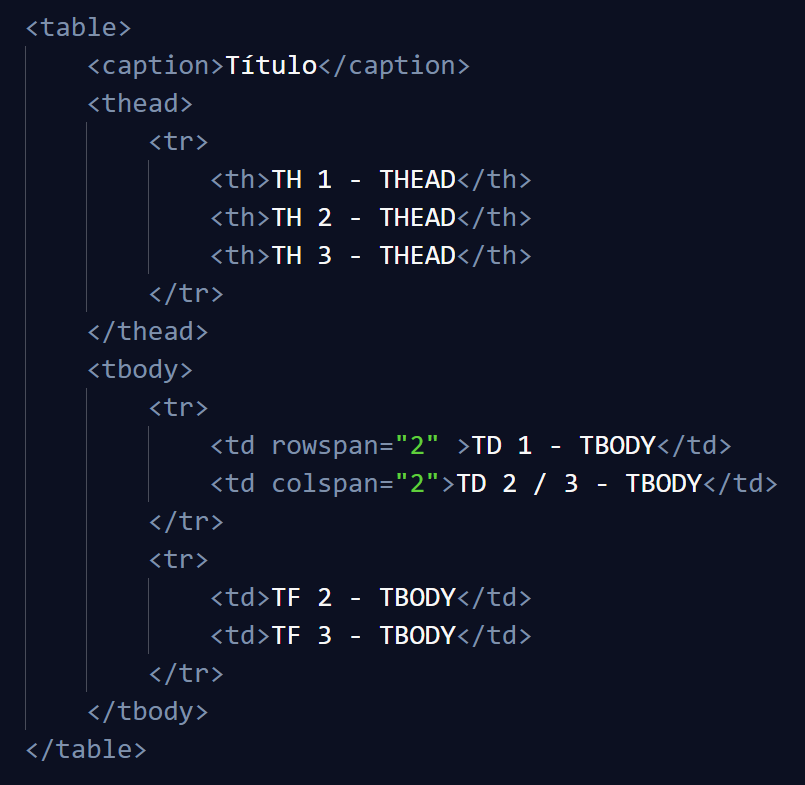Place cursor in Título caption text
The width and height of the screenshot is (805, 785).
[x=271, y=66]
